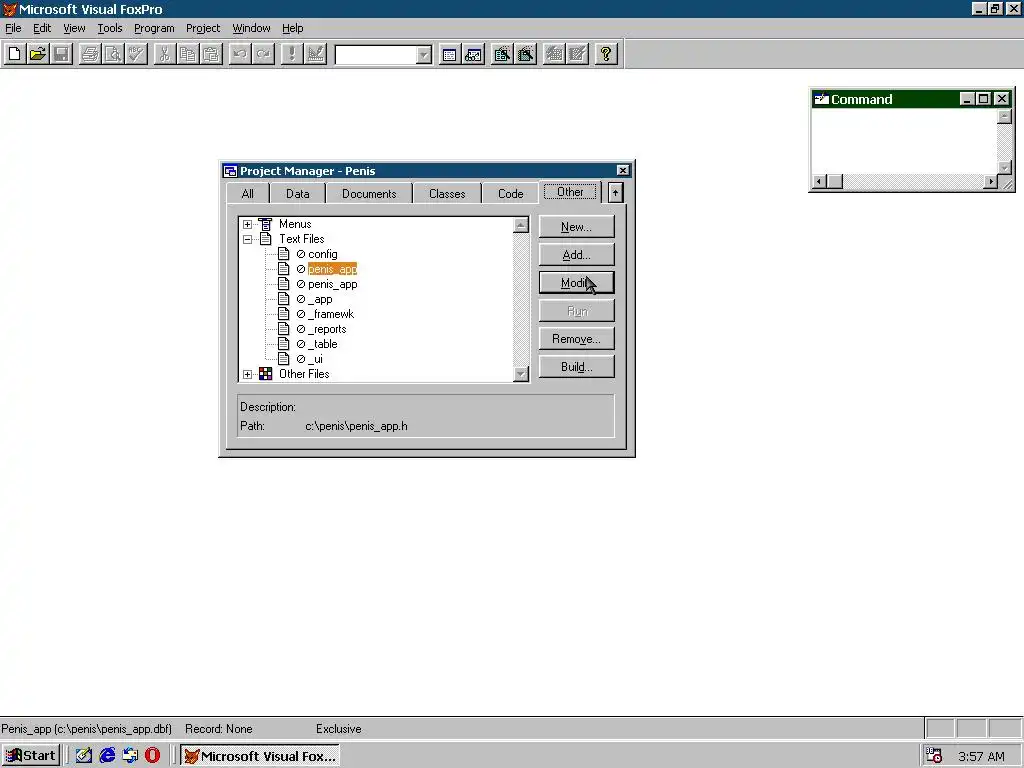
Task: Open the Help menu
Action: click(293, 28)
